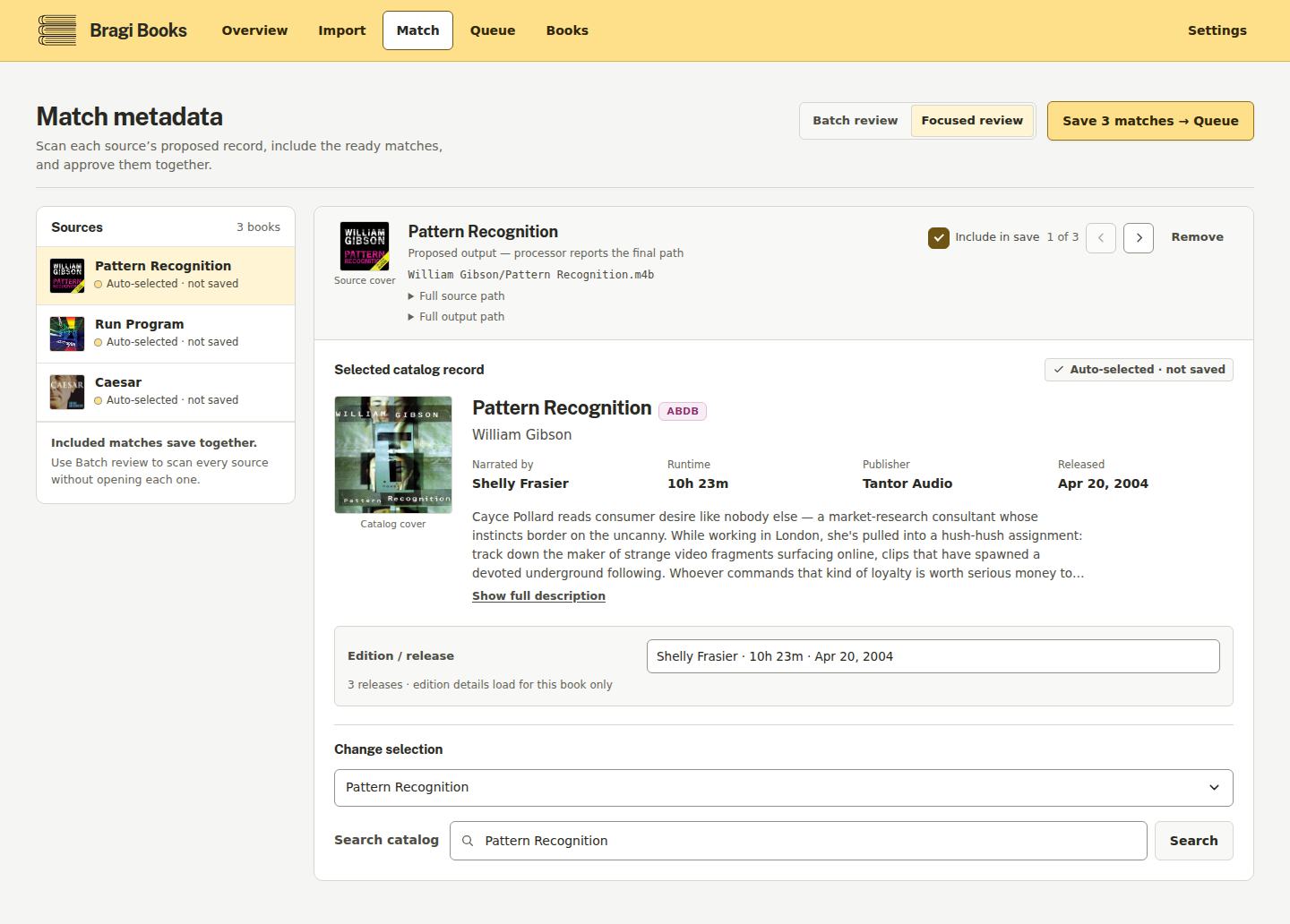This screenshot has height=924, width=1290.
Task: Select Caesar source row
Action: click(x=166, y=392)
